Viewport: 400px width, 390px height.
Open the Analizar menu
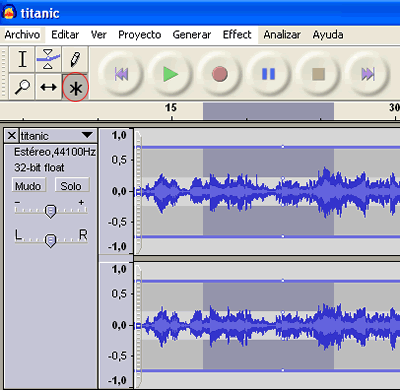[x=282, y=34]
